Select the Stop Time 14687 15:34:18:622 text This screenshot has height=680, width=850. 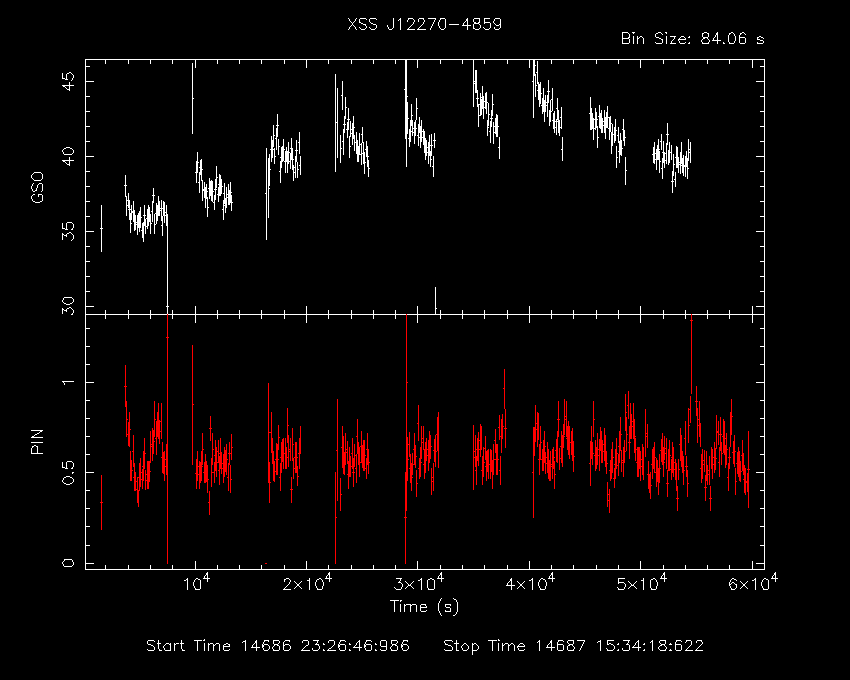[x=574, y=646]
